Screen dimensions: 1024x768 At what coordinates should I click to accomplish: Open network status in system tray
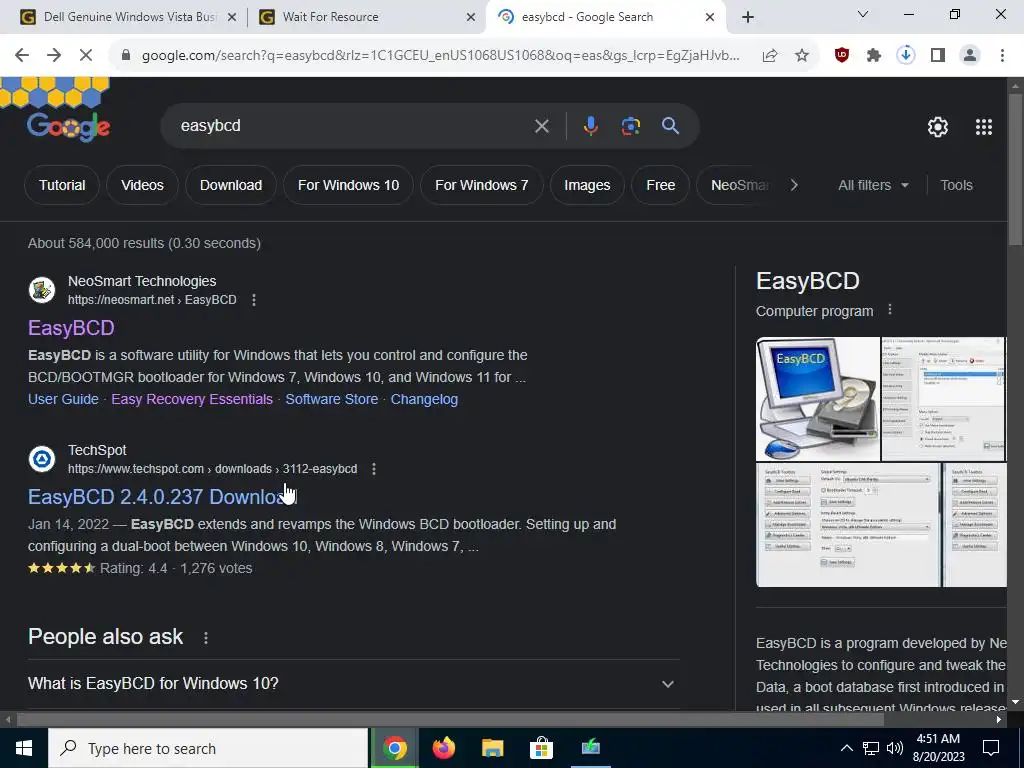pyautogui.click(x=871, y=748)
